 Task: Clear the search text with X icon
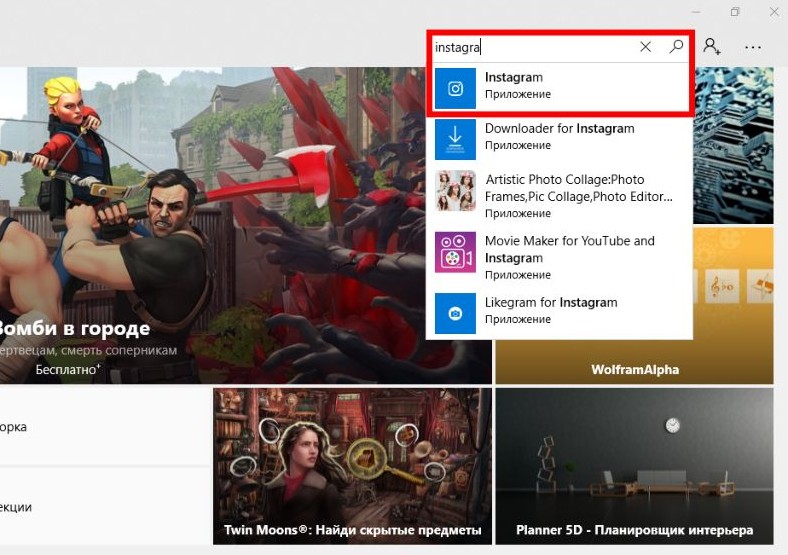[x=645, y=47]
